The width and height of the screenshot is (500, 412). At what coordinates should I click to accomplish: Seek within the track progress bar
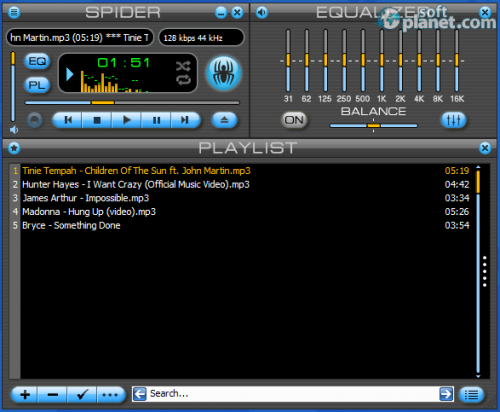coord(132,103)
